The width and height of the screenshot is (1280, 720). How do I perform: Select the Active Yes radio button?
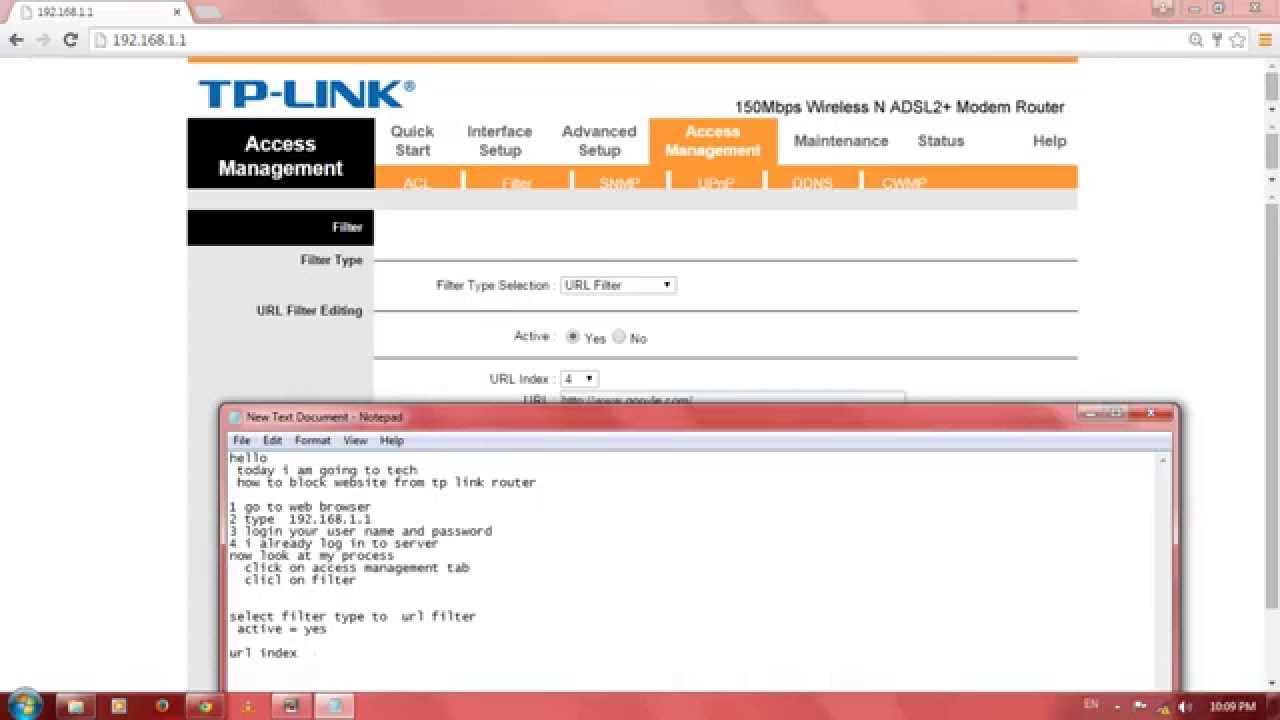[x=573, y=337]
